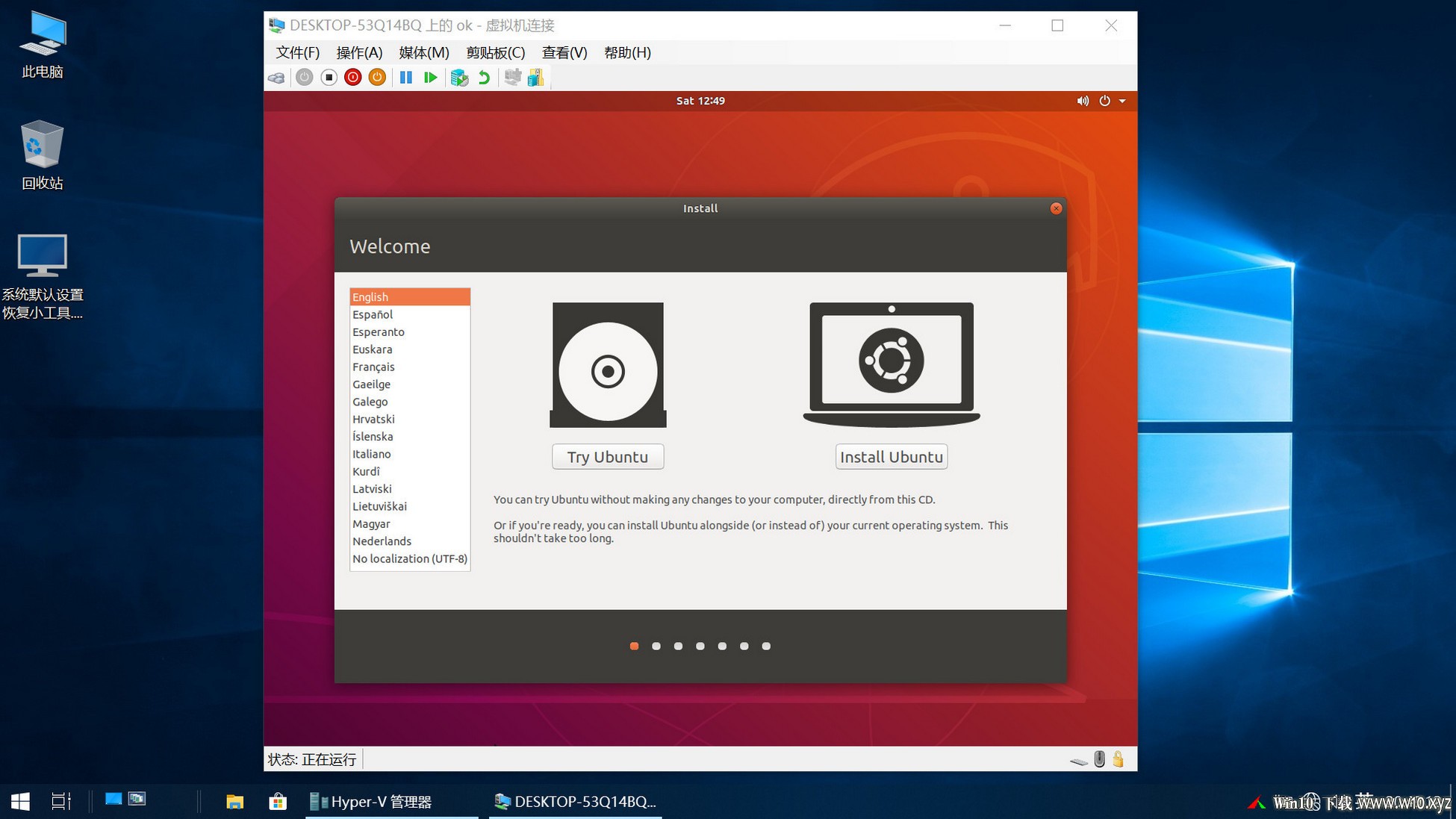
Task: Click the Try Ubuntu button
Action: click(x=608, y=457)
